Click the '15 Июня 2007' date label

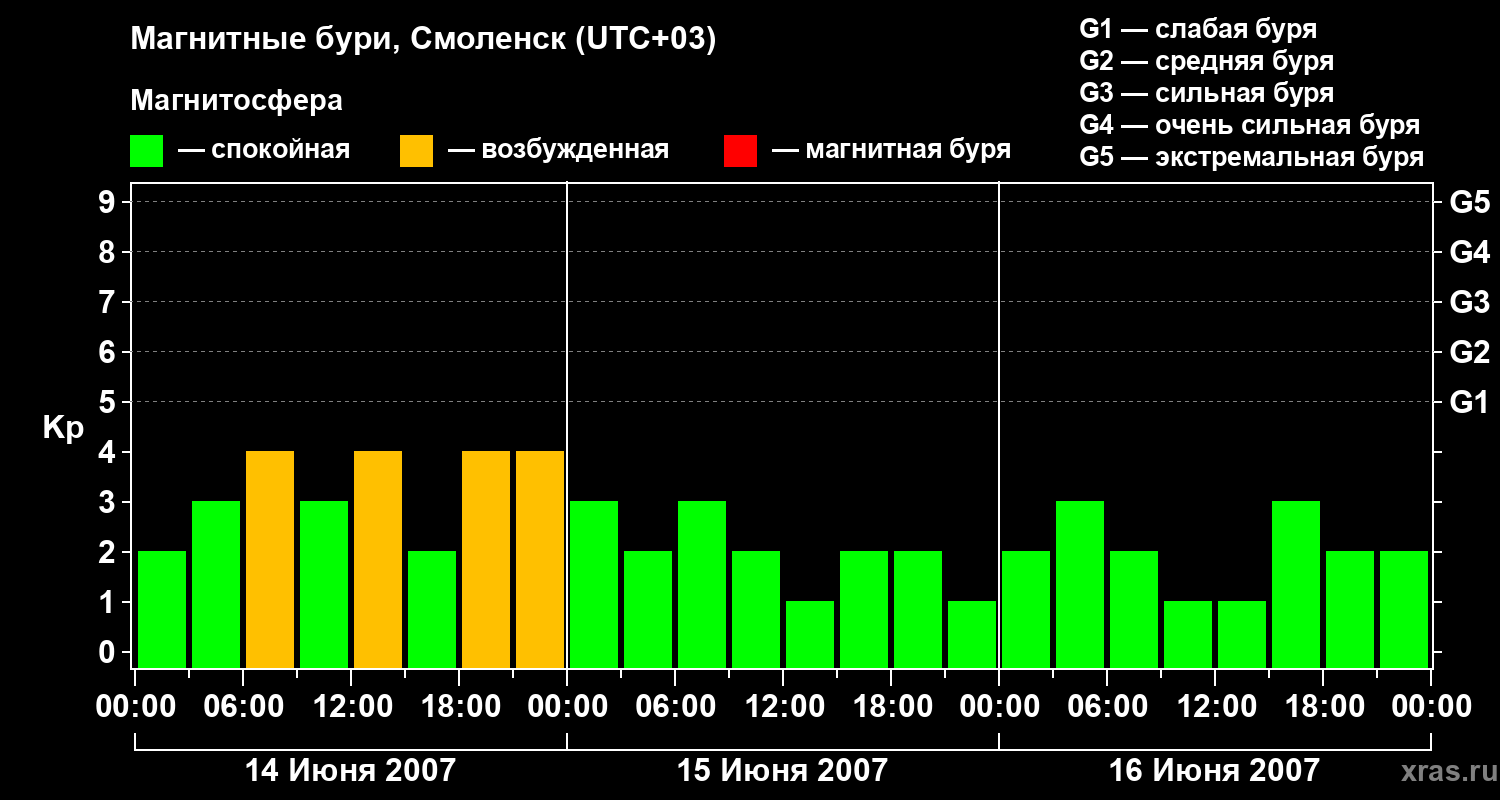click(x=782, y=771)
